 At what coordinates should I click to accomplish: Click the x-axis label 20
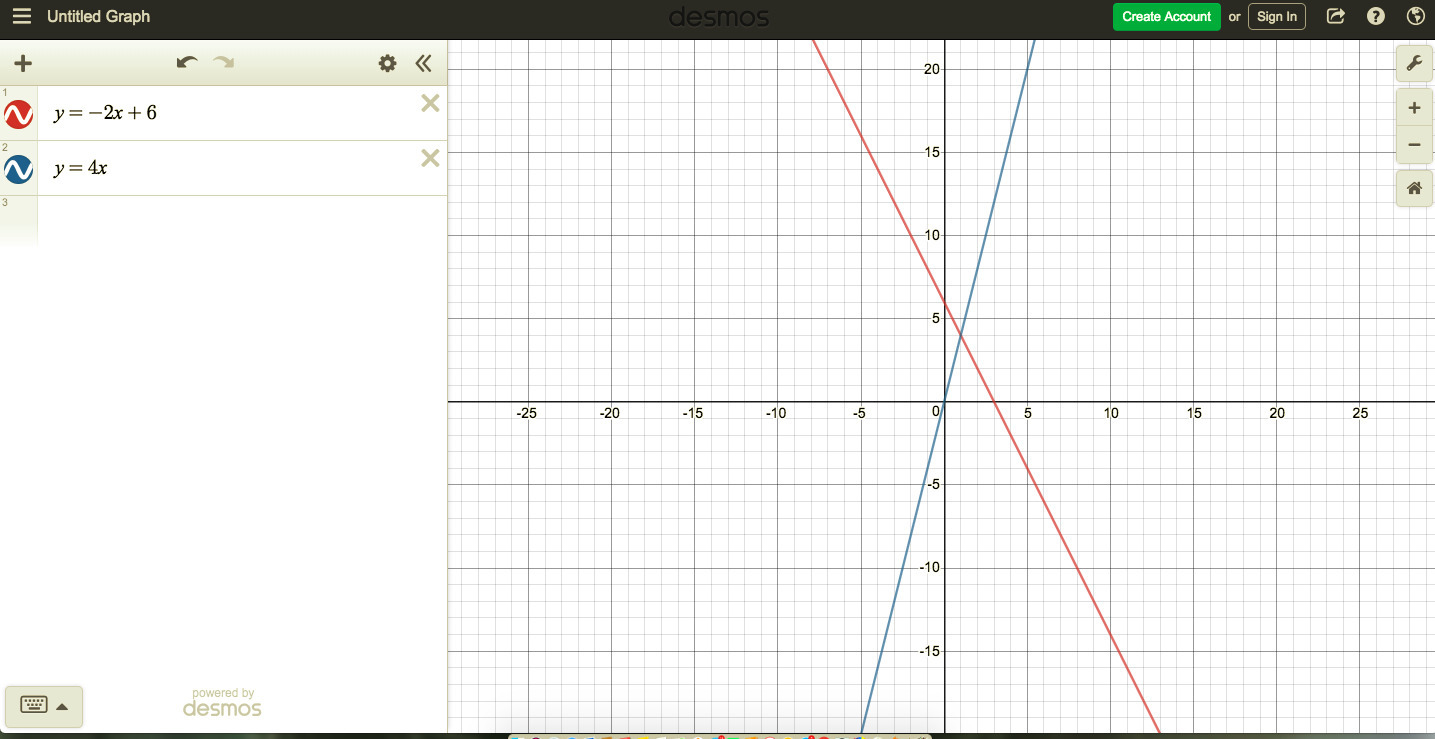tap(1277, 413)
